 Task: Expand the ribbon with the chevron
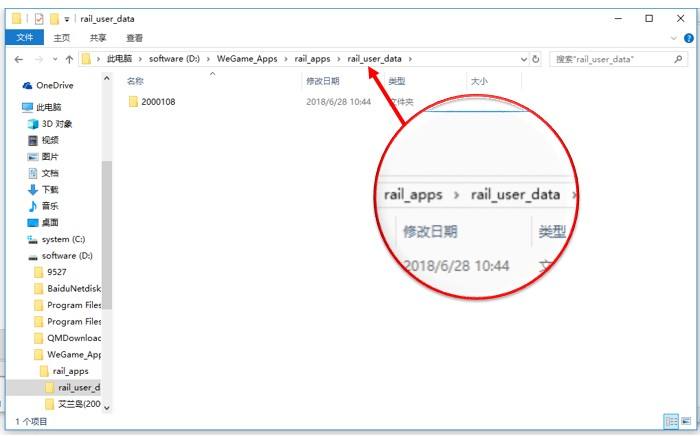pos(674,38)
